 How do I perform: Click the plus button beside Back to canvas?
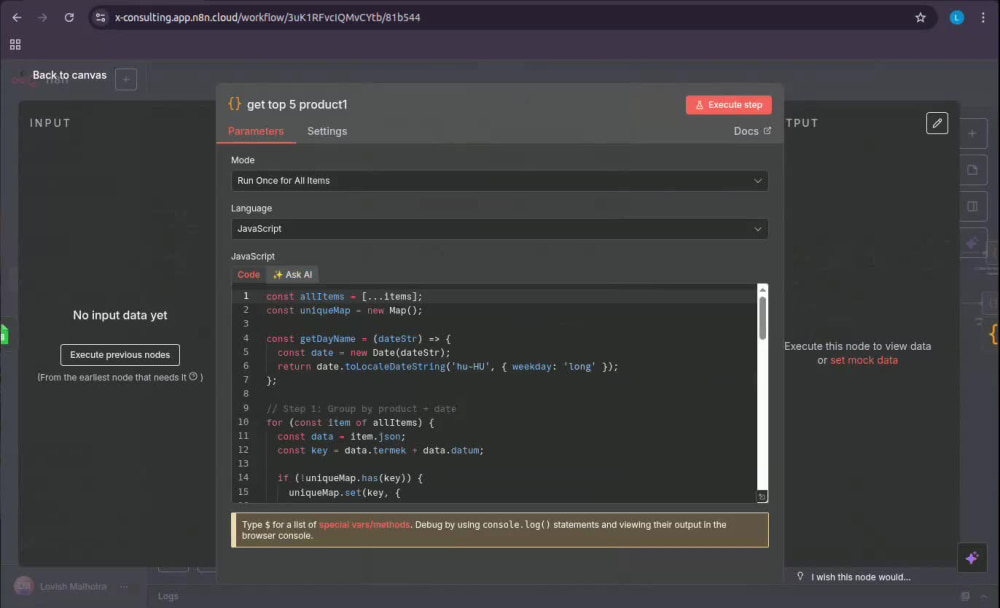pos(126,79)
